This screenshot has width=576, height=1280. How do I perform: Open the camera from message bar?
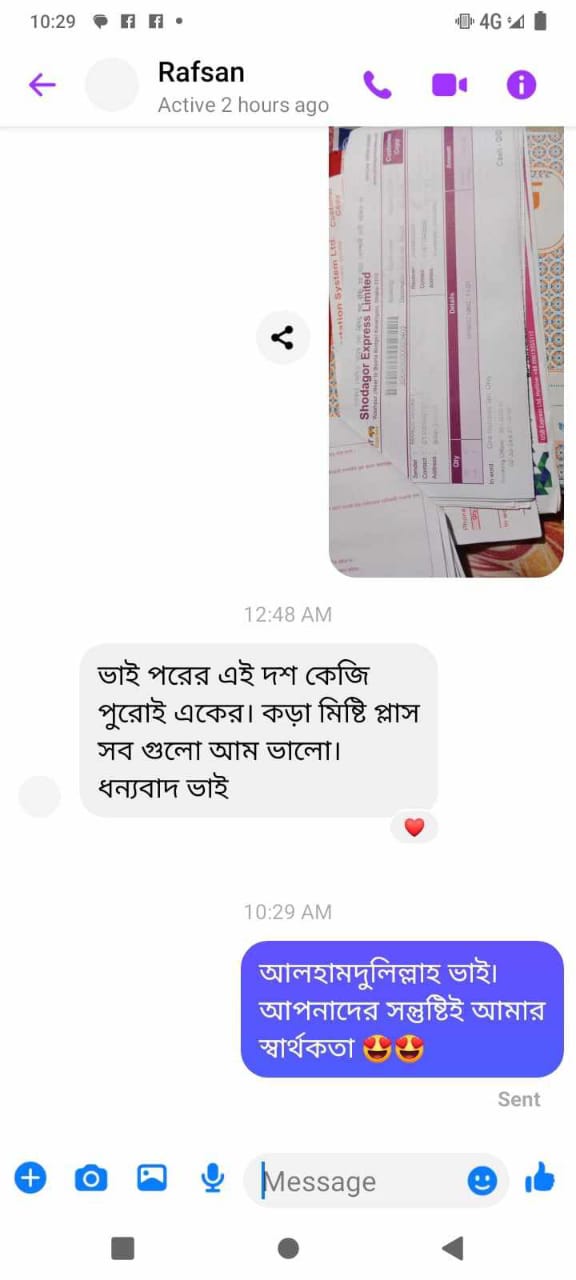click(x=91, y=1179)
